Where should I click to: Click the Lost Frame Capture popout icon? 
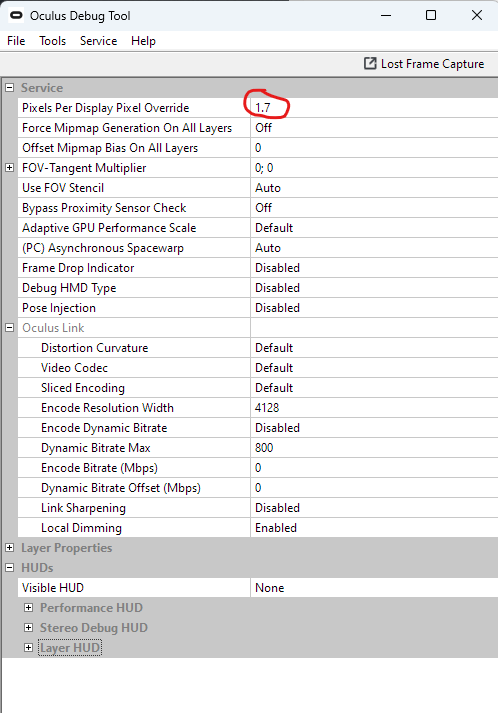point(370,63)
